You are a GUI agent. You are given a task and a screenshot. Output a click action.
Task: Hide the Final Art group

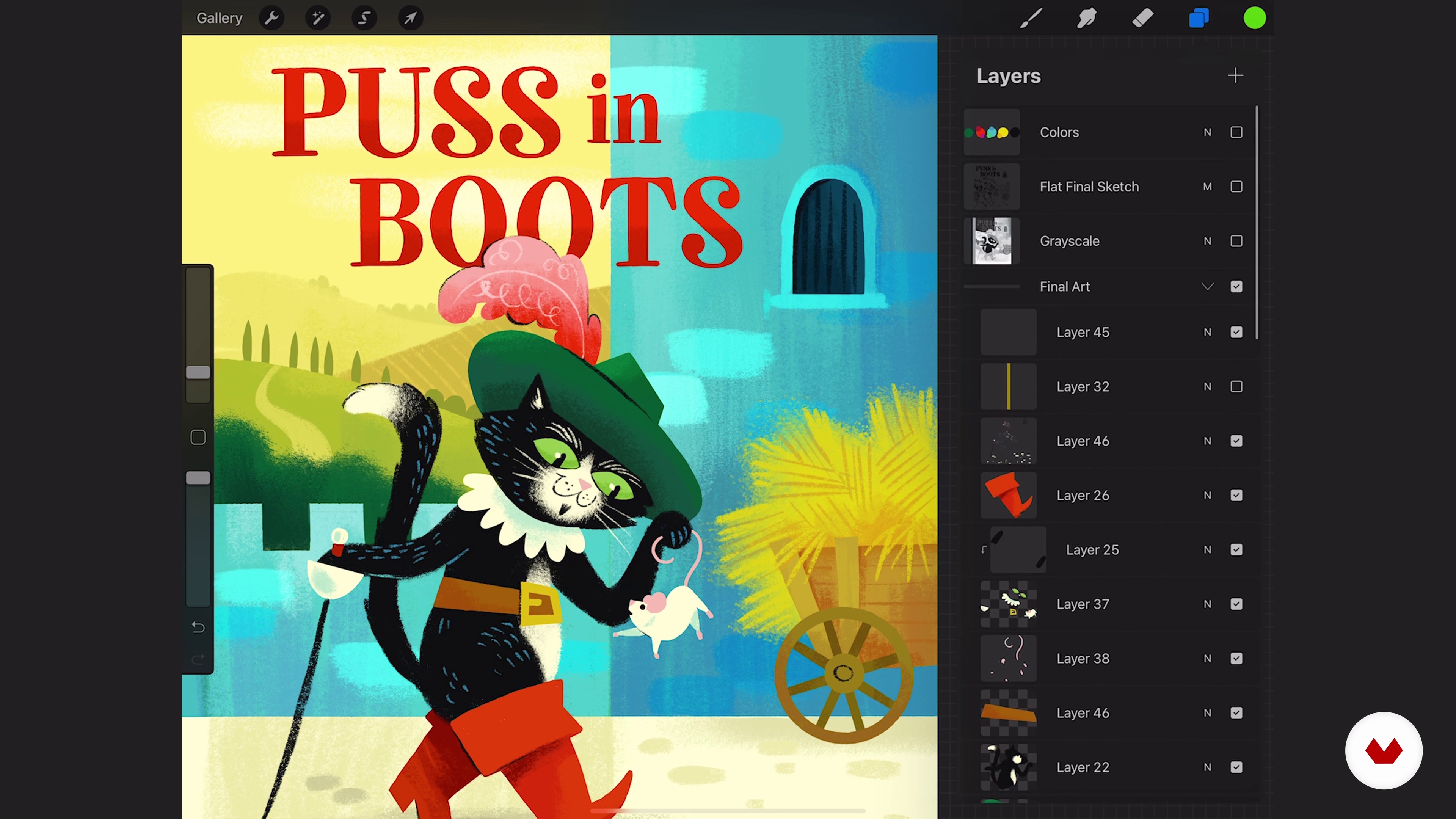1236,287
